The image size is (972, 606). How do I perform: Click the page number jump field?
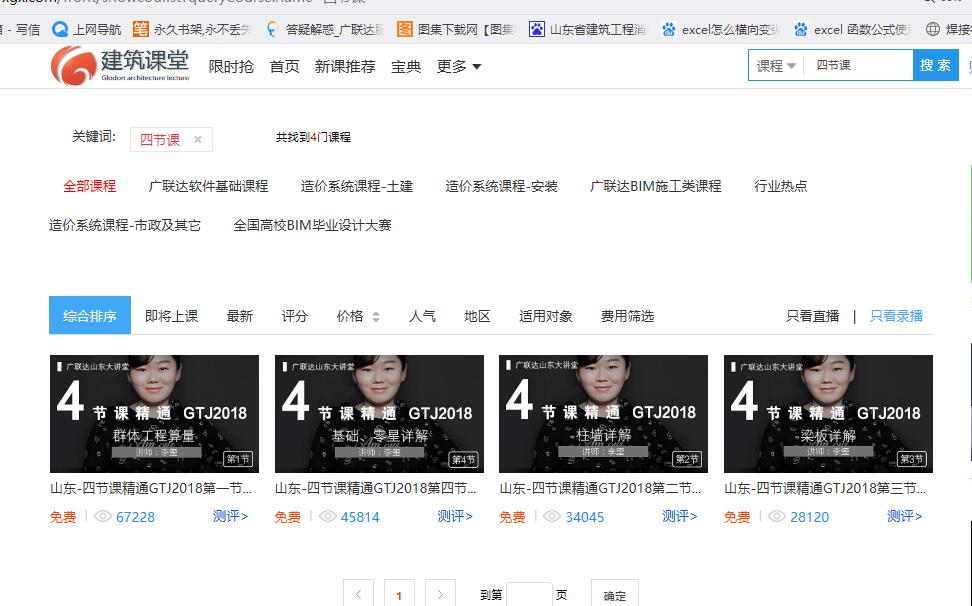tap(529, 594)
